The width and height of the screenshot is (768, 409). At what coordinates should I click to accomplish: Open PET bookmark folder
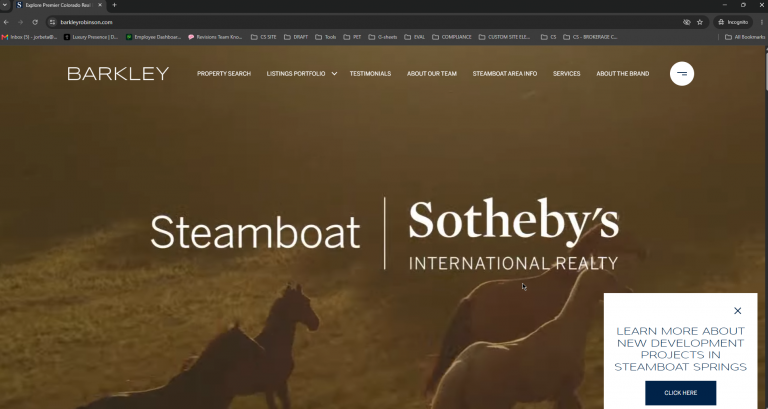point(352,37)
